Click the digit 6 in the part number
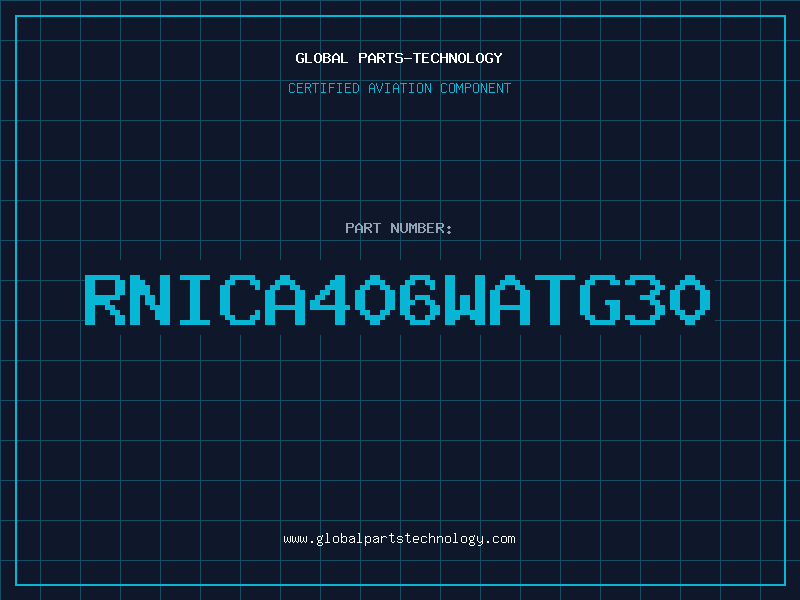 click(420, 300)
